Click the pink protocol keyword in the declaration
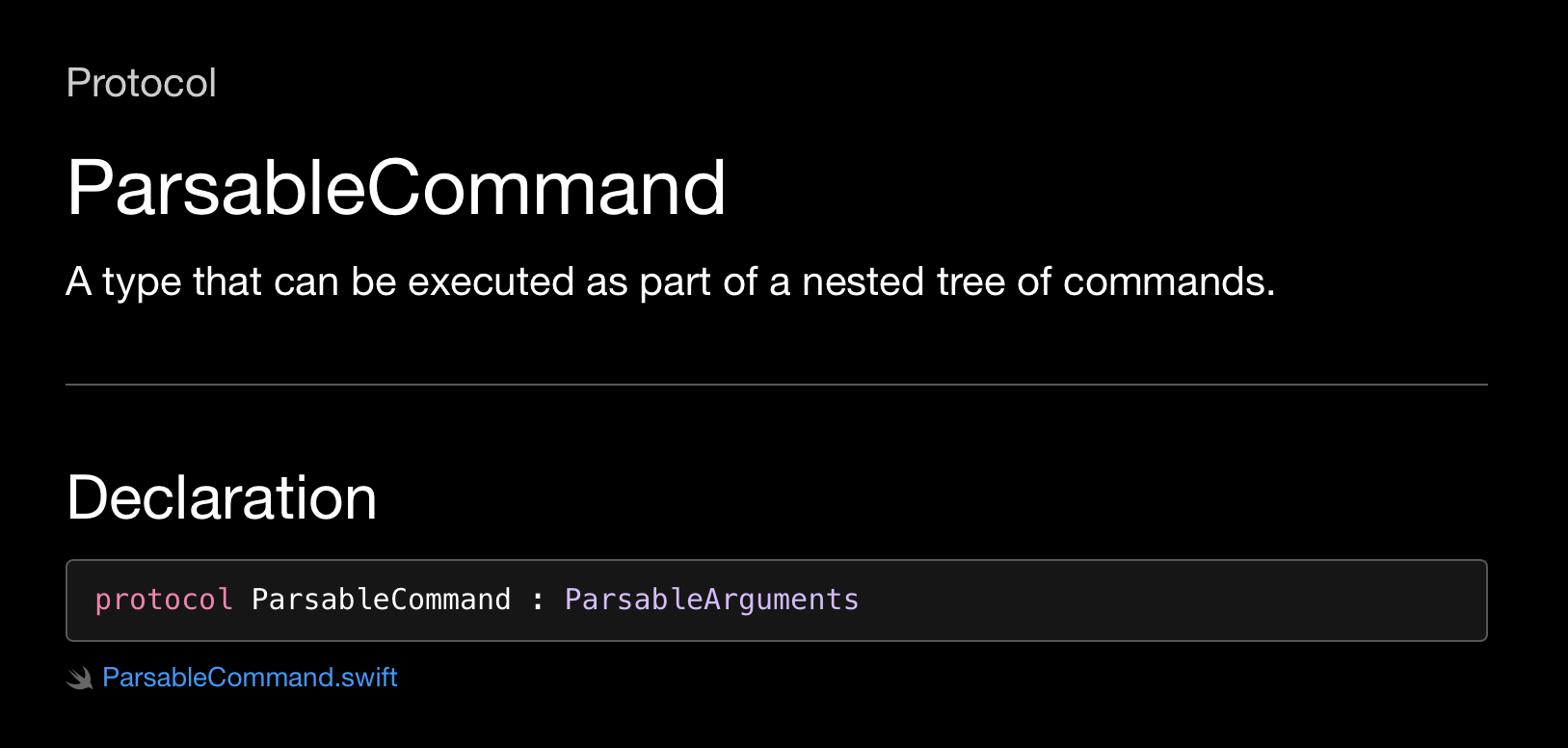Screen dimensions: 1568x748 pos(164,600)
